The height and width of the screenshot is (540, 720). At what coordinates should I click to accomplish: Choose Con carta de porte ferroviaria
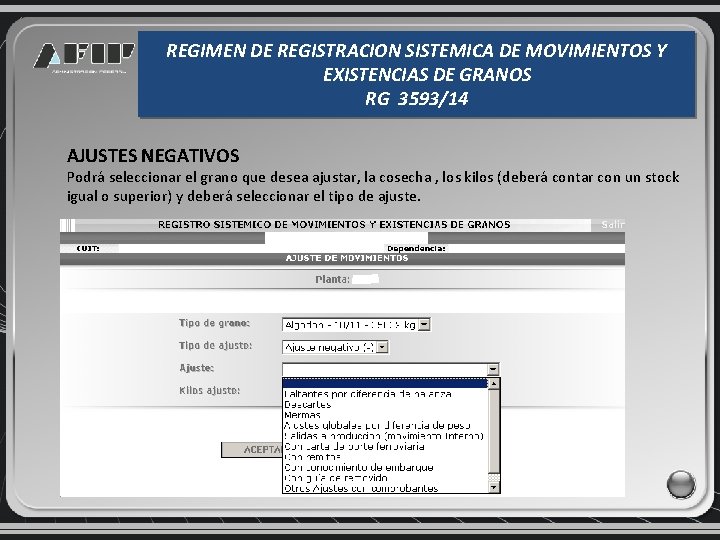(354, 446)
